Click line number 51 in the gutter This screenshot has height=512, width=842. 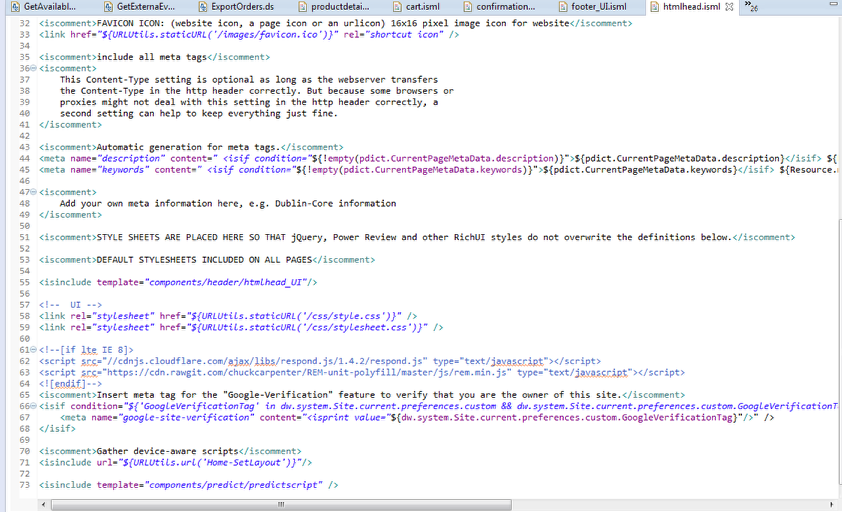(x=25, y=237)
